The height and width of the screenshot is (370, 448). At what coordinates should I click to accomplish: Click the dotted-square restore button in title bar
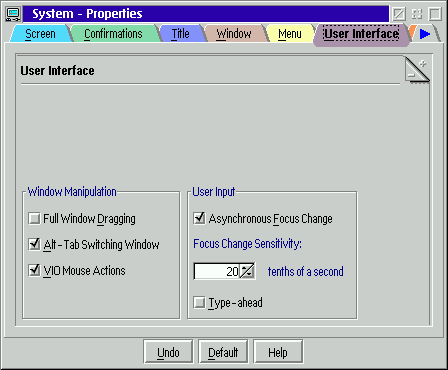[x=417, y=14]
